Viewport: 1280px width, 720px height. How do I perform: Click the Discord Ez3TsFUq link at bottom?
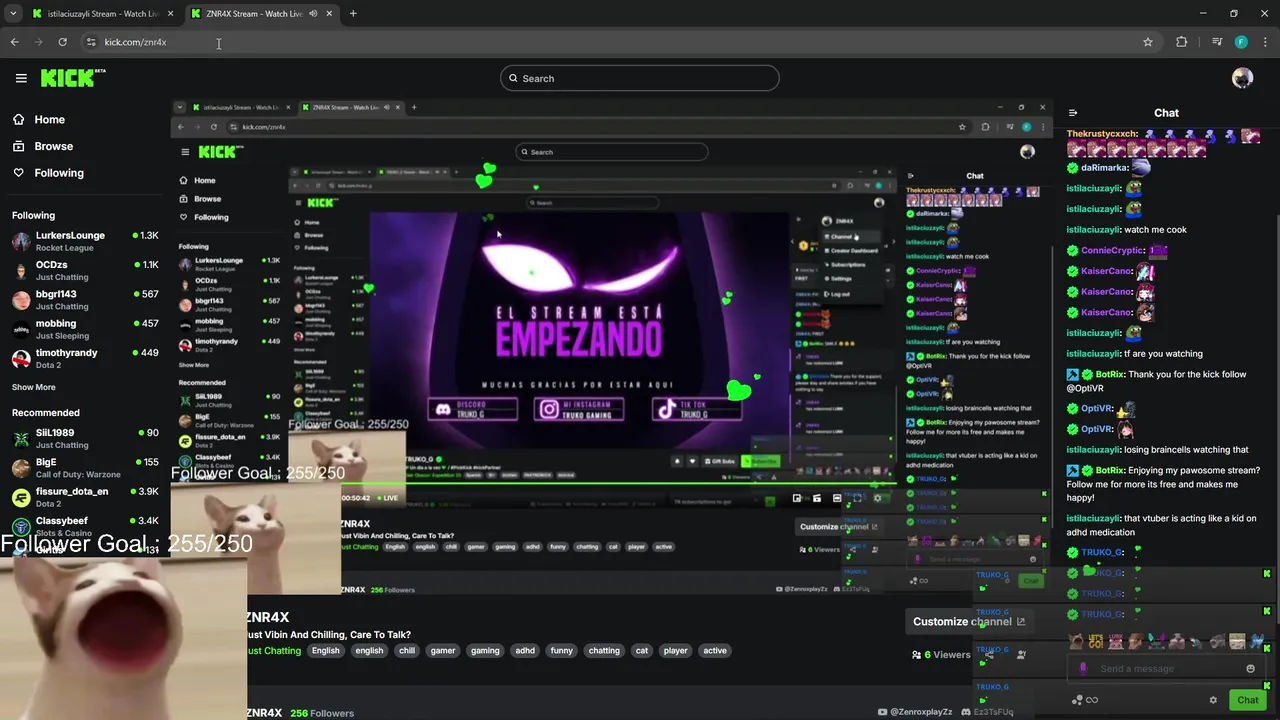point(987,712)
